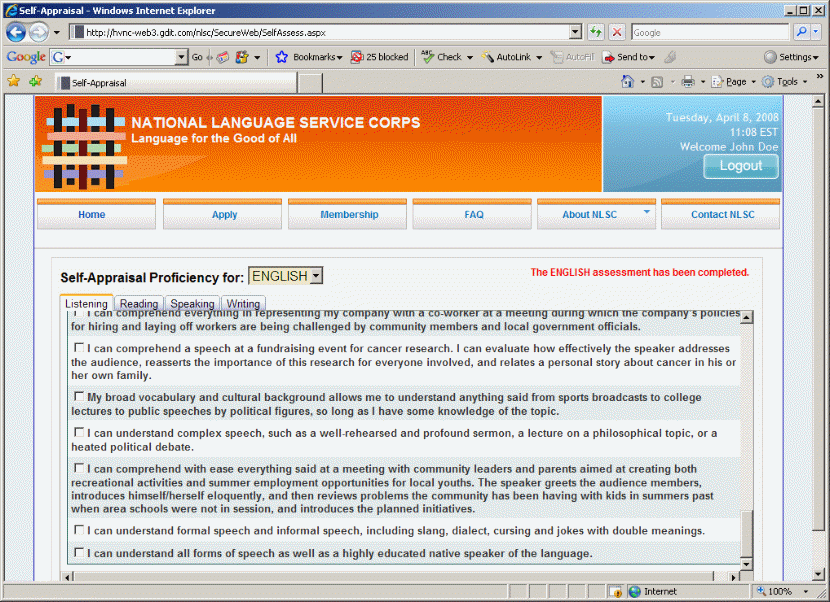This screenshot has height=602, width=830.
Task: Switch to the Speaking tab
Action: (192, 304)
